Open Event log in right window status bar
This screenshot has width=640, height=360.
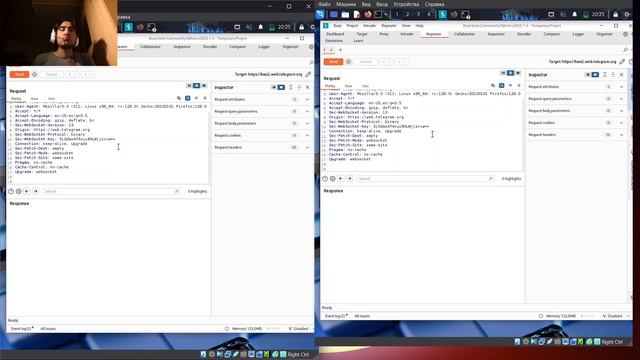pos(336,316)
